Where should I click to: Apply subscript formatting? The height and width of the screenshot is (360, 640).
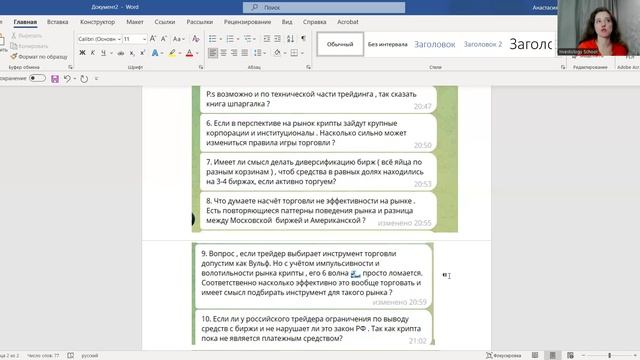[x=132, y=53]
